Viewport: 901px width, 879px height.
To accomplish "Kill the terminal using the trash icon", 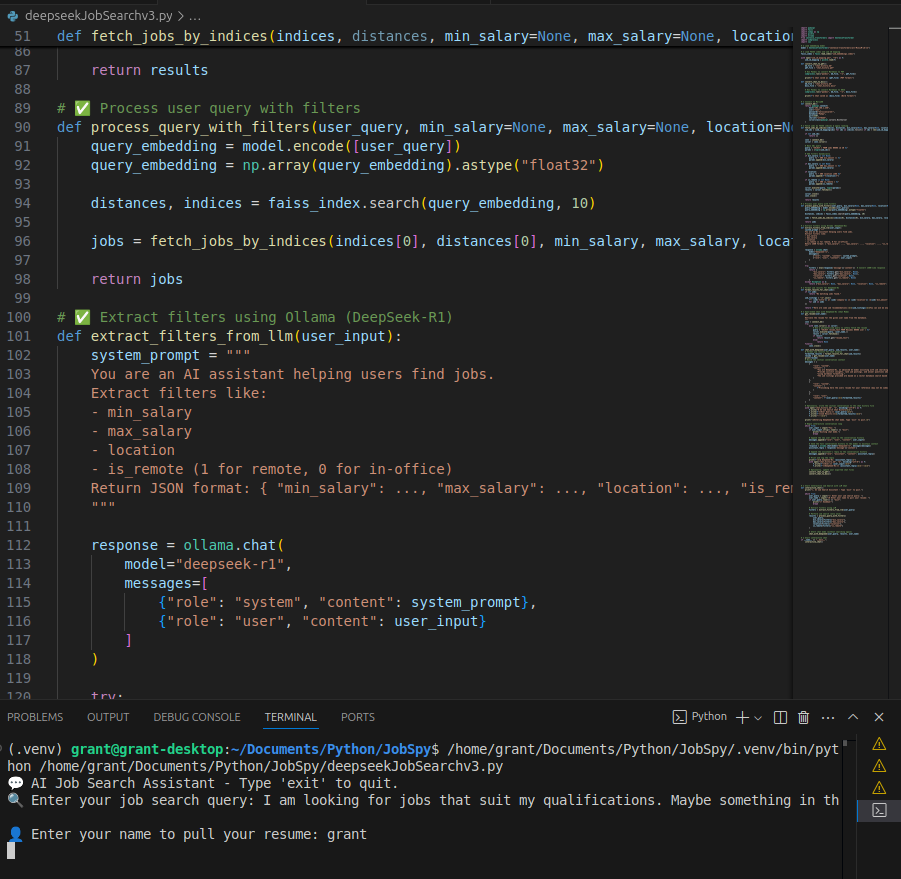I will (x=803, y=717).
